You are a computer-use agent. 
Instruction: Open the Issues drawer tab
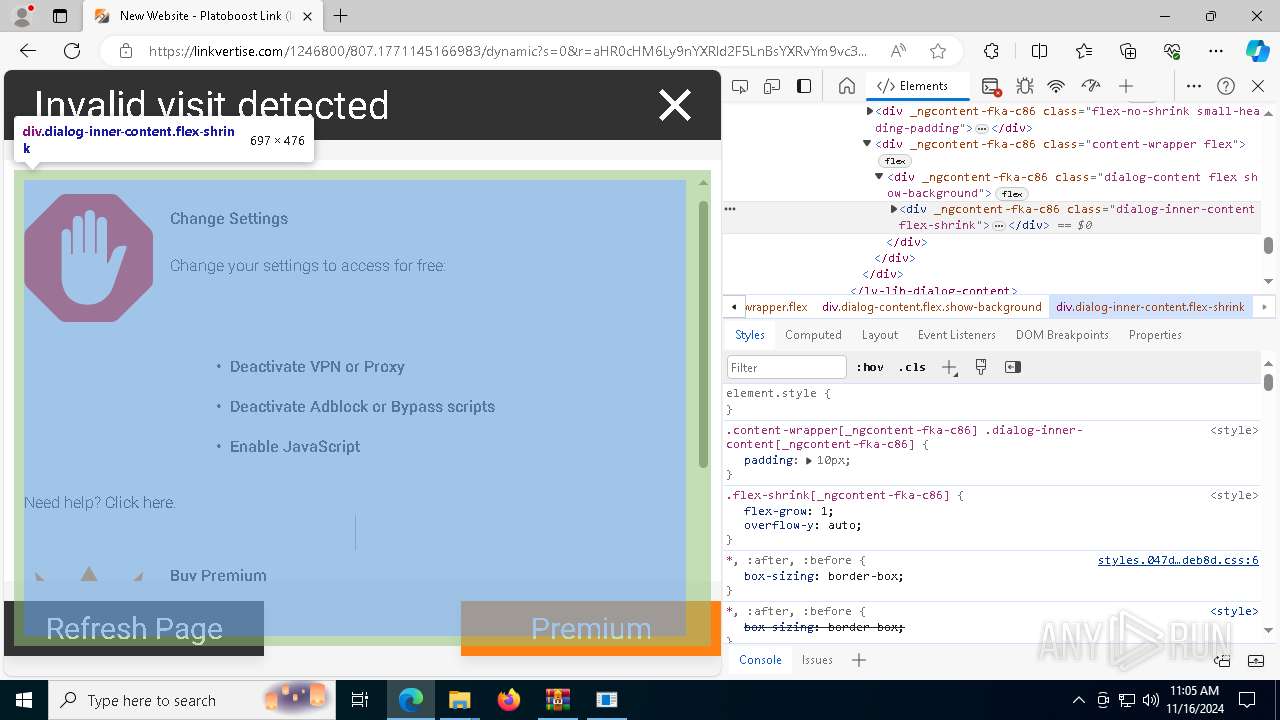pos(817,660)
